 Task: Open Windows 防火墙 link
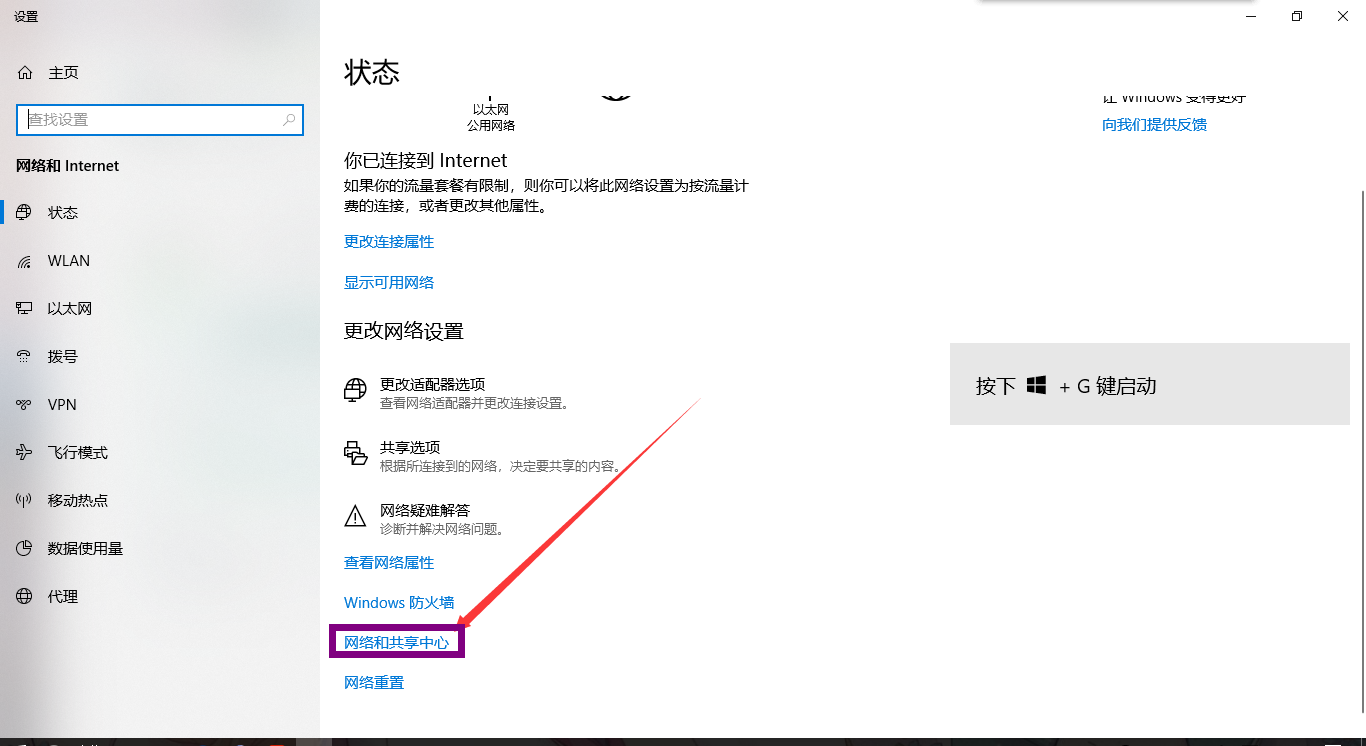click(x=399, y=603)
